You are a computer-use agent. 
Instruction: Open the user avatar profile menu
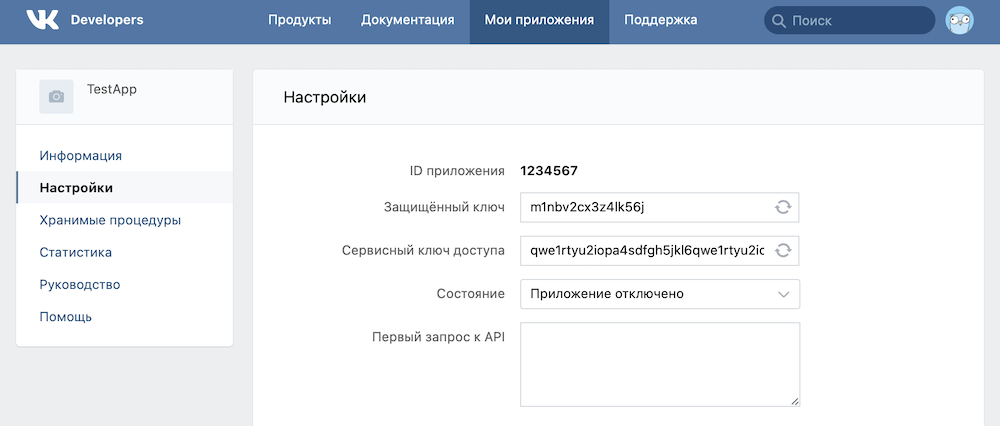click(x=959, y=20)
